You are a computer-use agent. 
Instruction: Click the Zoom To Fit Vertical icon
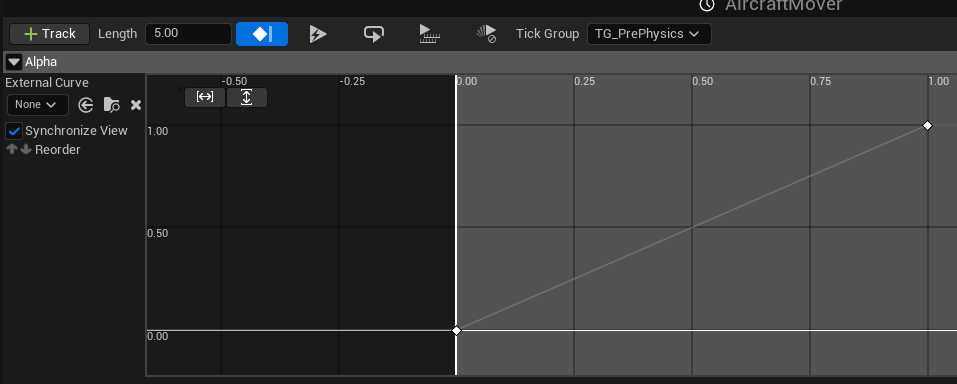[x=247, y=97]
